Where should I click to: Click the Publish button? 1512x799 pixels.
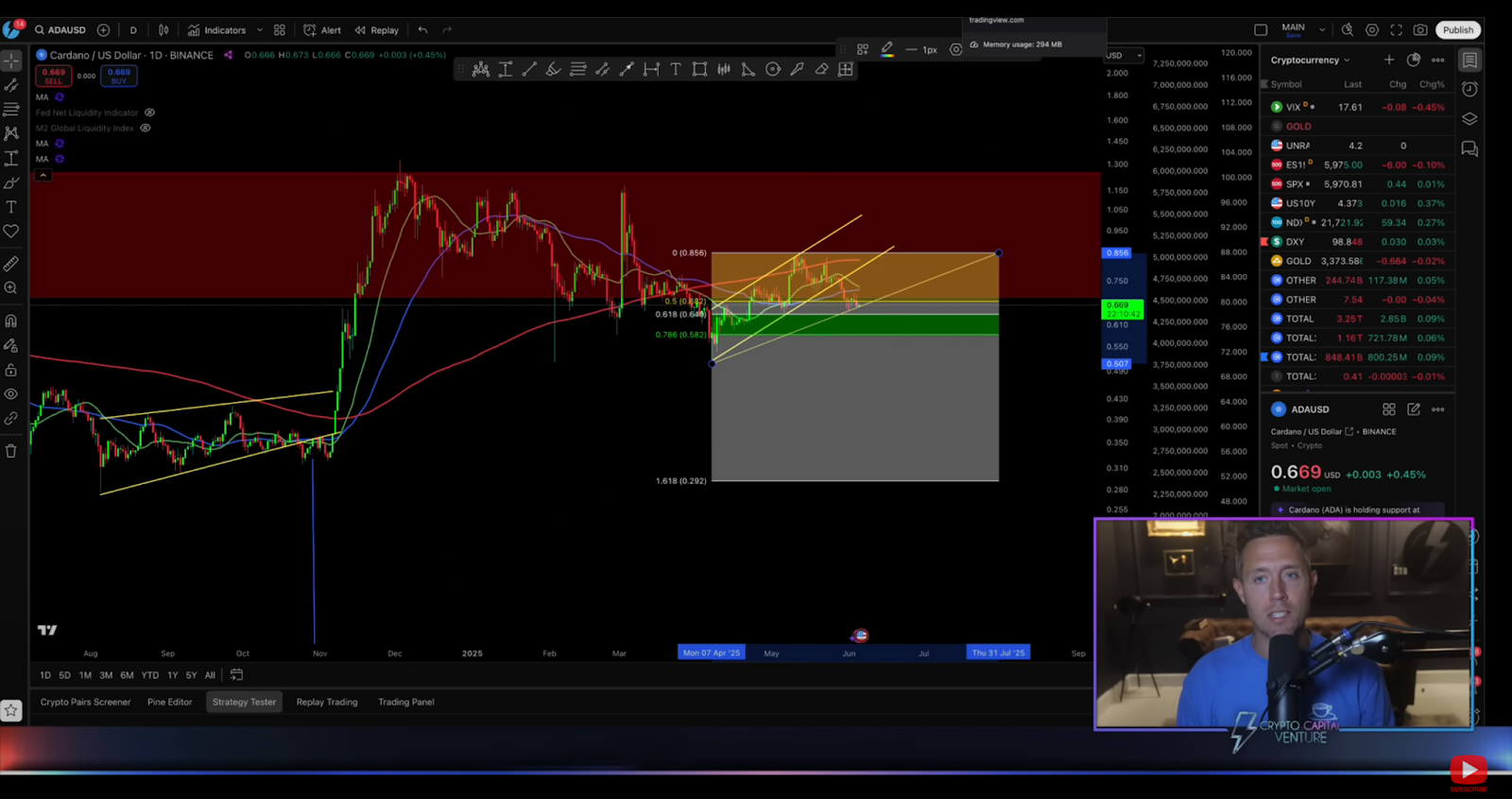click(x=1457, y=30)
